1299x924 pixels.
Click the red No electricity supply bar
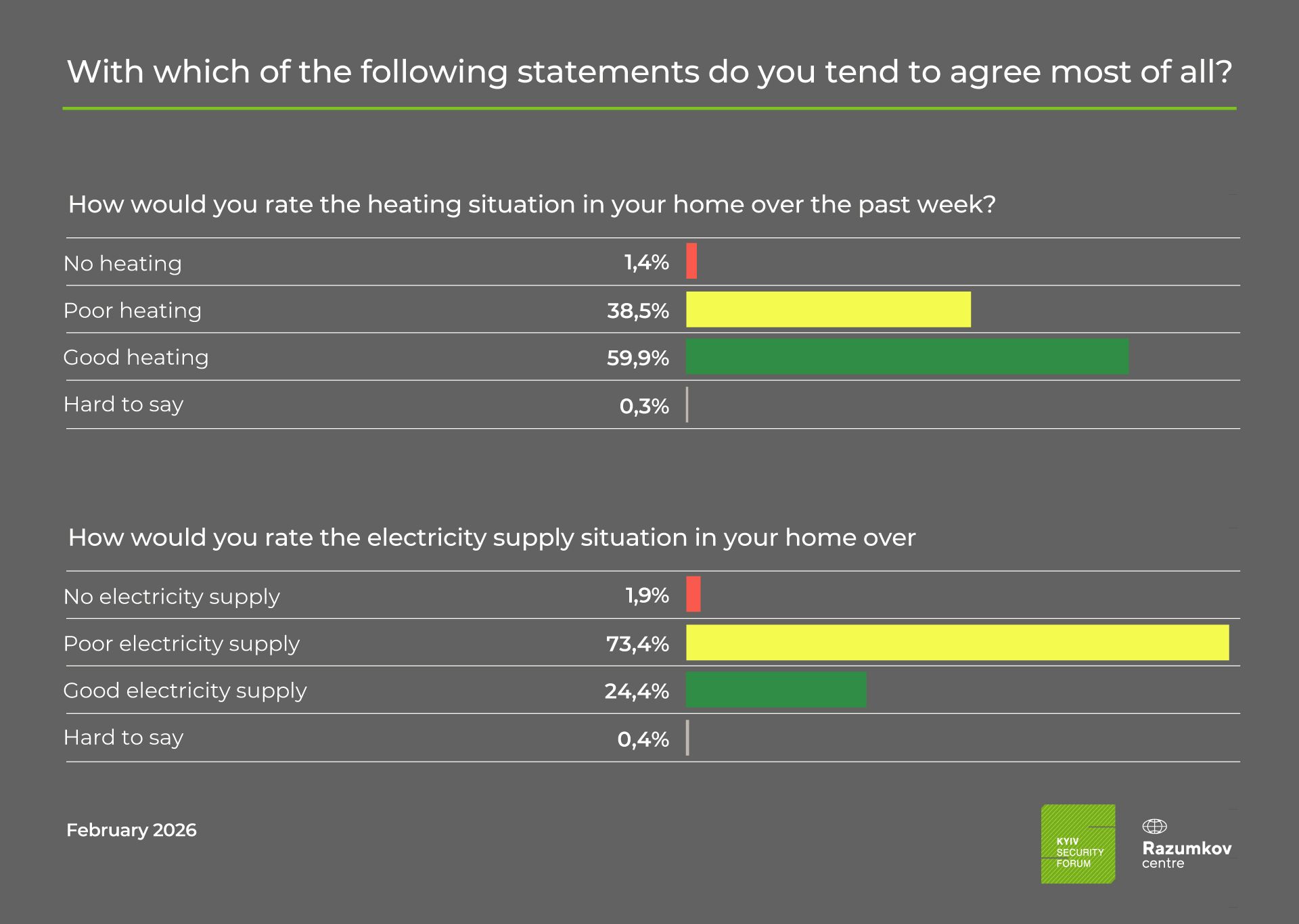click(x=693, y=595)
